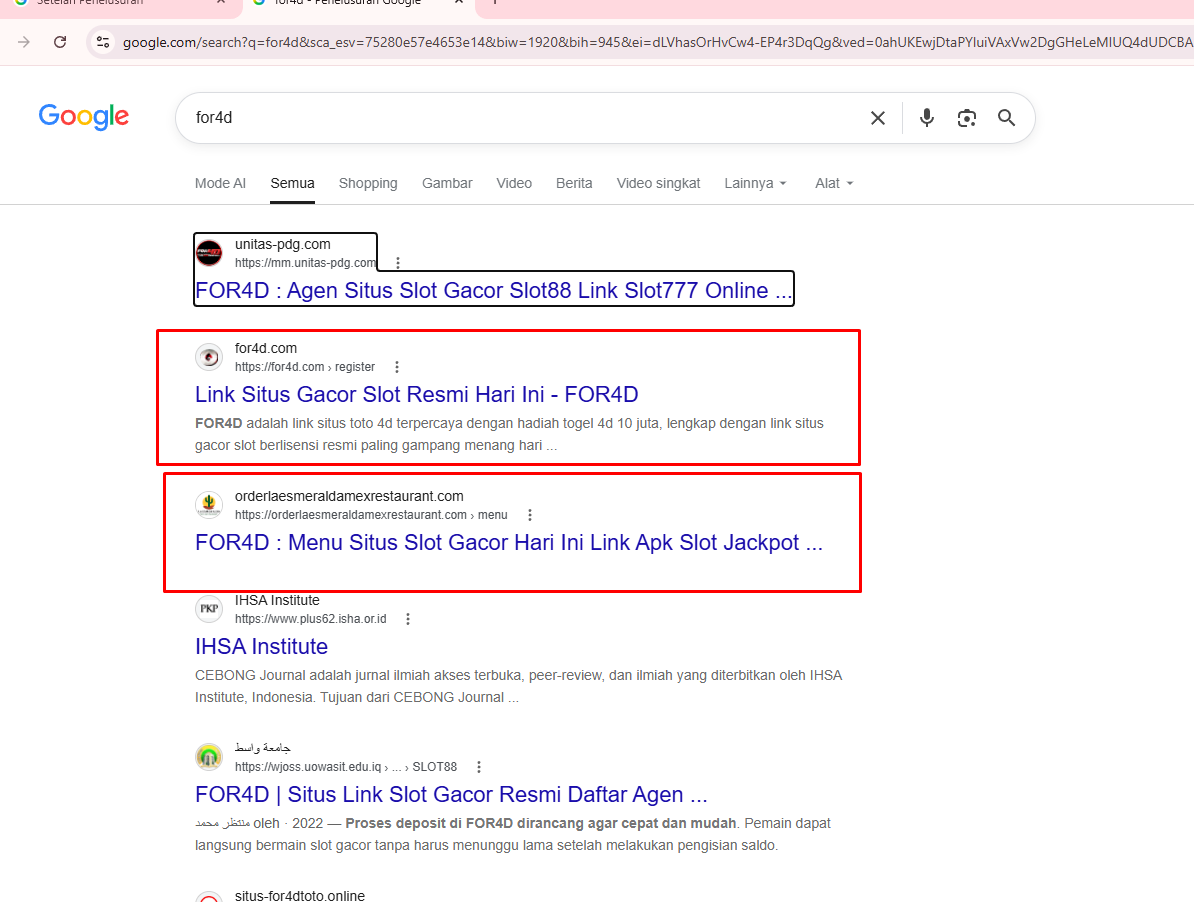The width and height of the screenshot is (1194, 902).
Task: Open the IHSA Institute result title
Action: [x=261, y=646]
